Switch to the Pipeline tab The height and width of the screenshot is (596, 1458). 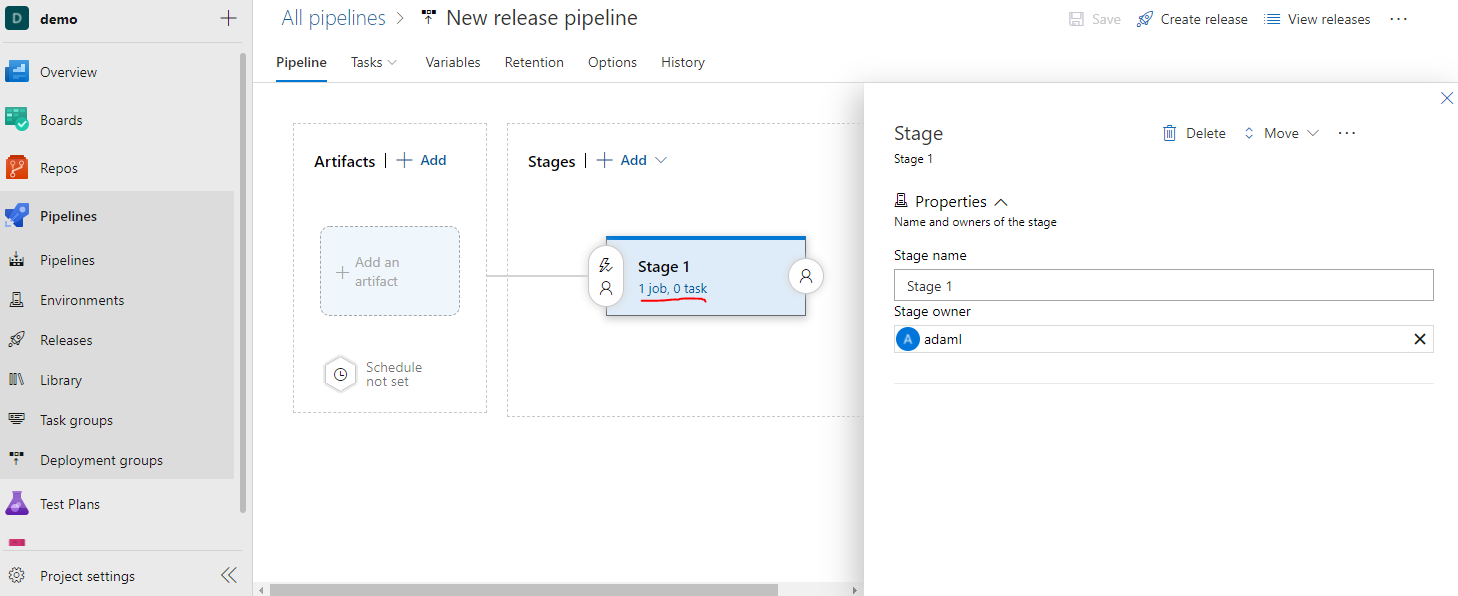301,62
